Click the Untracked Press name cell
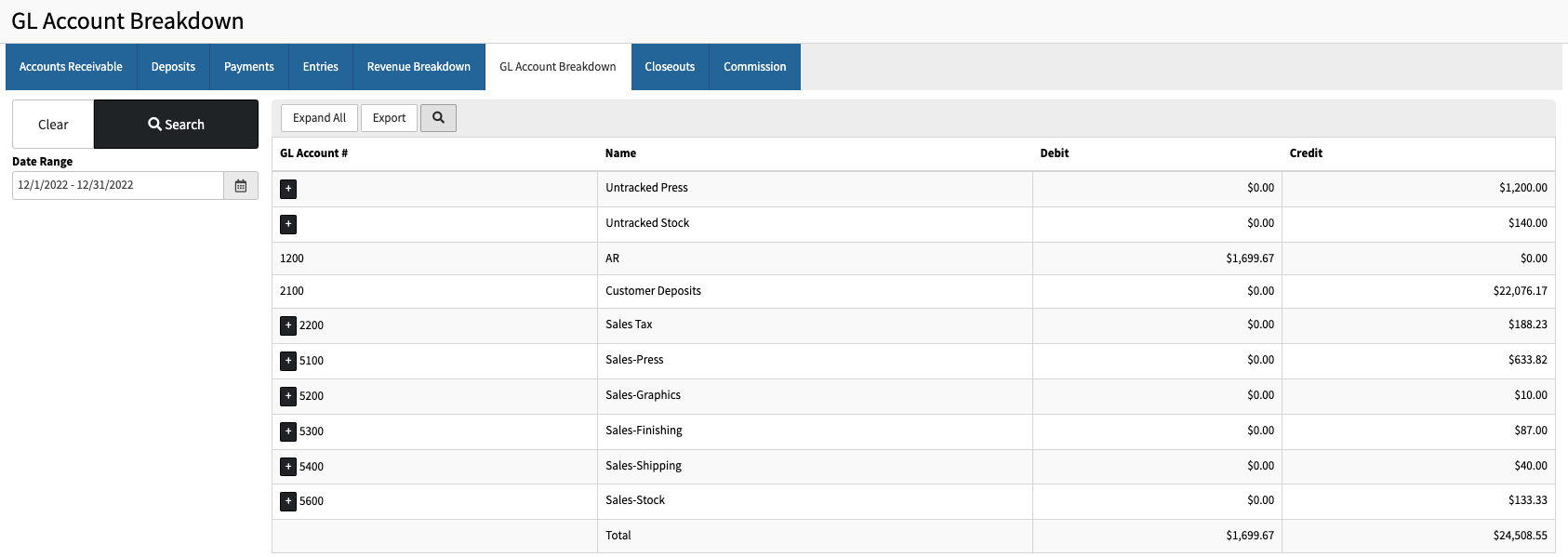1568x557 pixels. click(x=815, y=189)
